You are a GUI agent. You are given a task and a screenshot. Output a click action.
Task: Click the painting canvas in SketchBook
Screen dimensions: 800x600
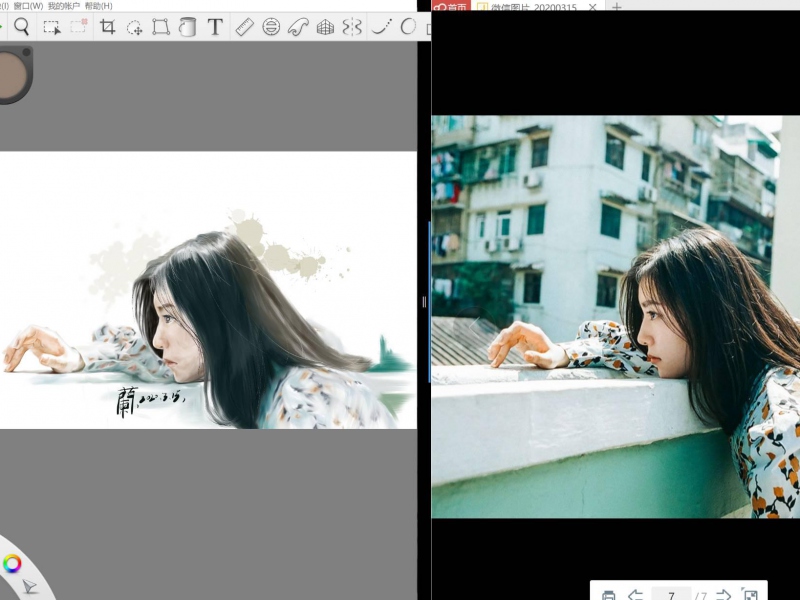(208, 290)
